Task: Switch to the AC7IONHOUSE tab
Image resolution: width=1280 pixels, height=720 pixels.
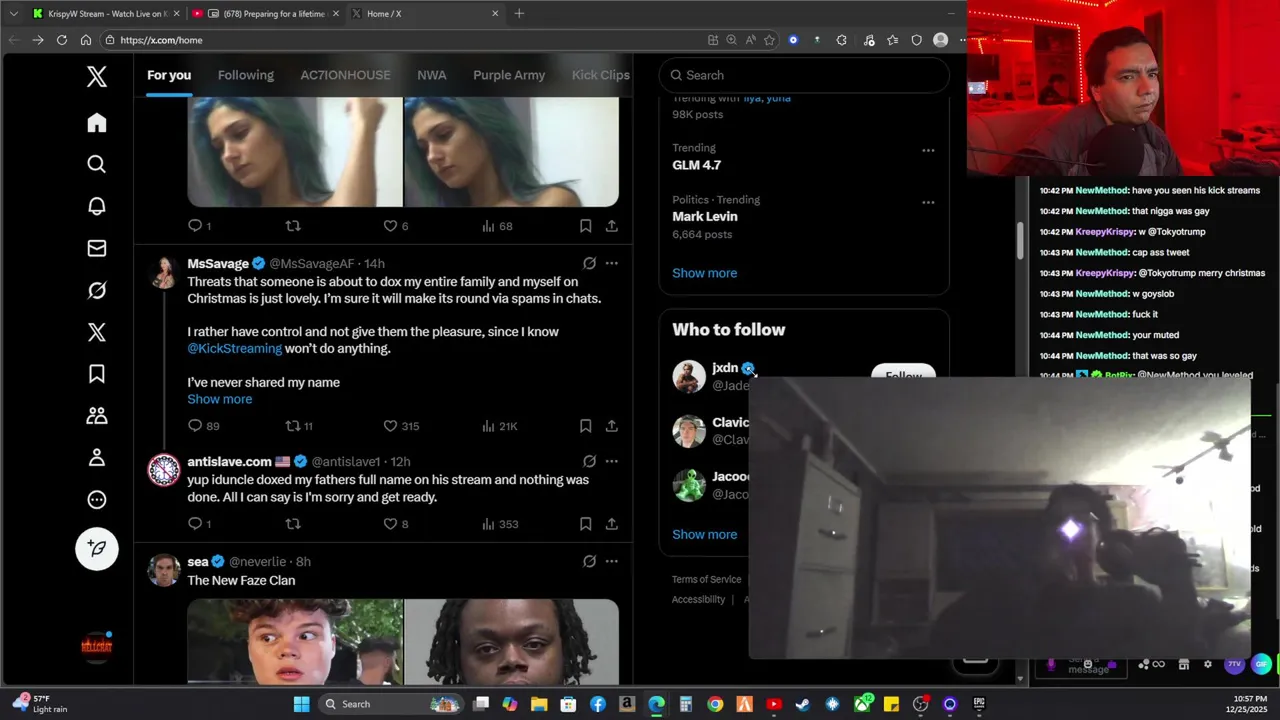Action: click(345, 75)
